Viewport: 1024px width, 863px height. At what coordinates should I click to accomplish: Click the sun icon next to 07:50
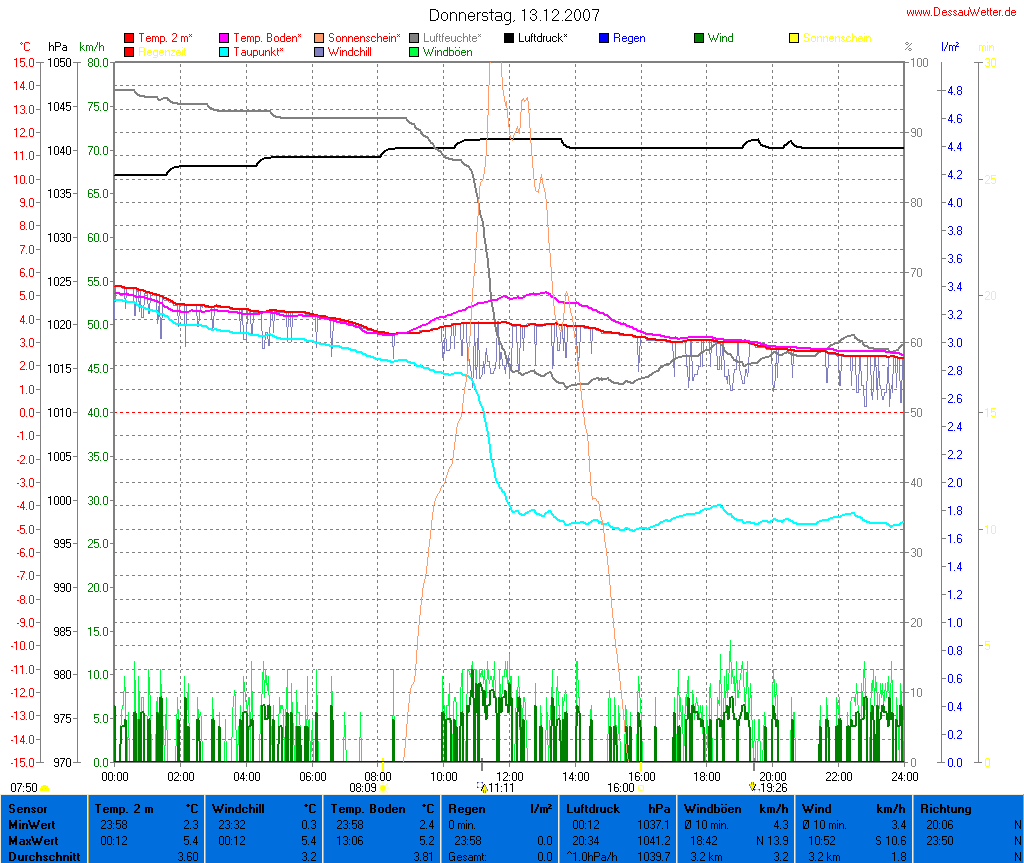pos(45,788)
